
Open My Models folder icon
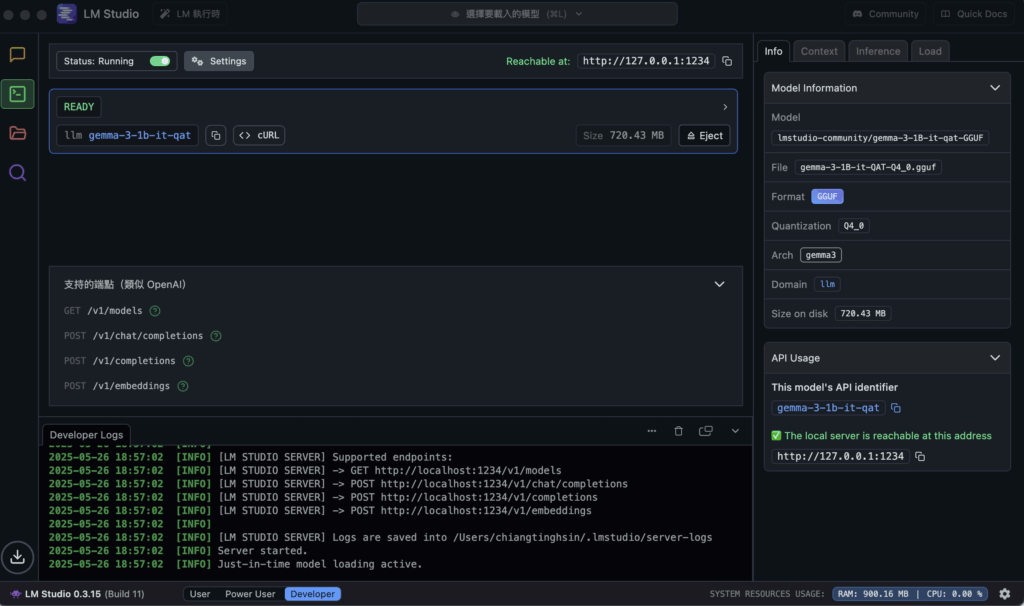click(x=18, y=133)
